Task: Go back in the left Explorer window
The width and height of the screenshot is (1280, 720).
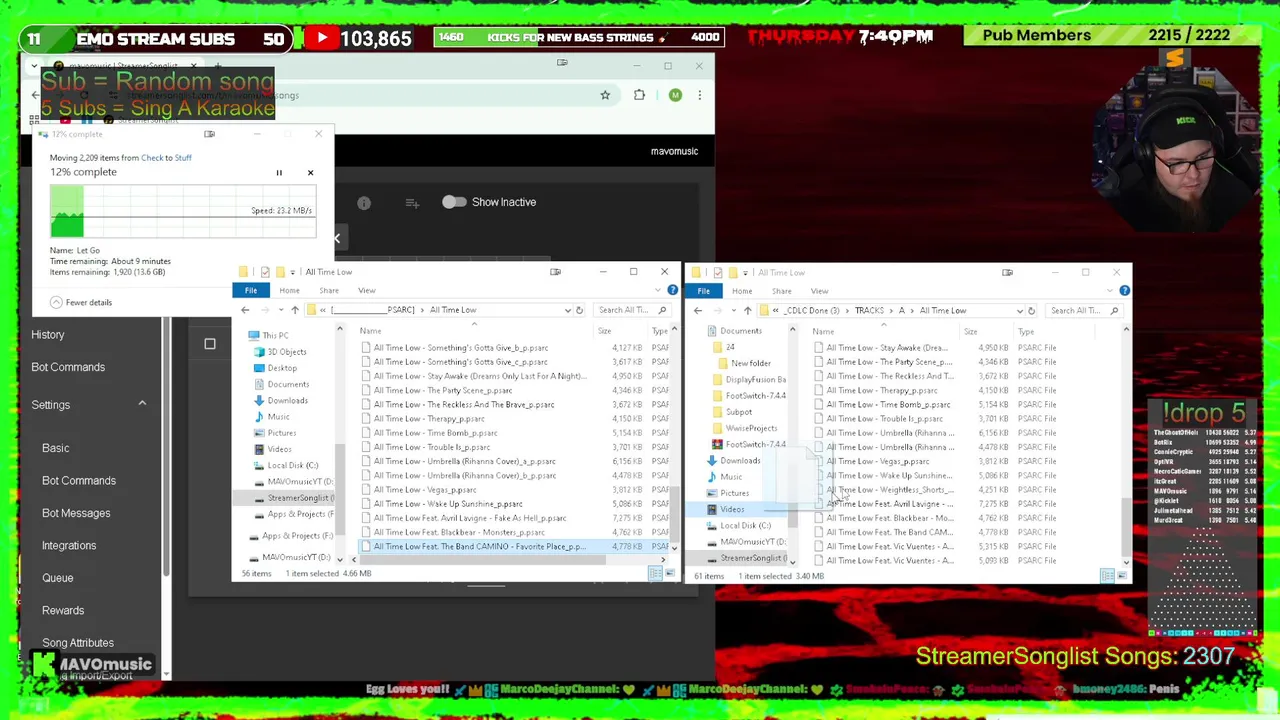Action: coord(245,310)
